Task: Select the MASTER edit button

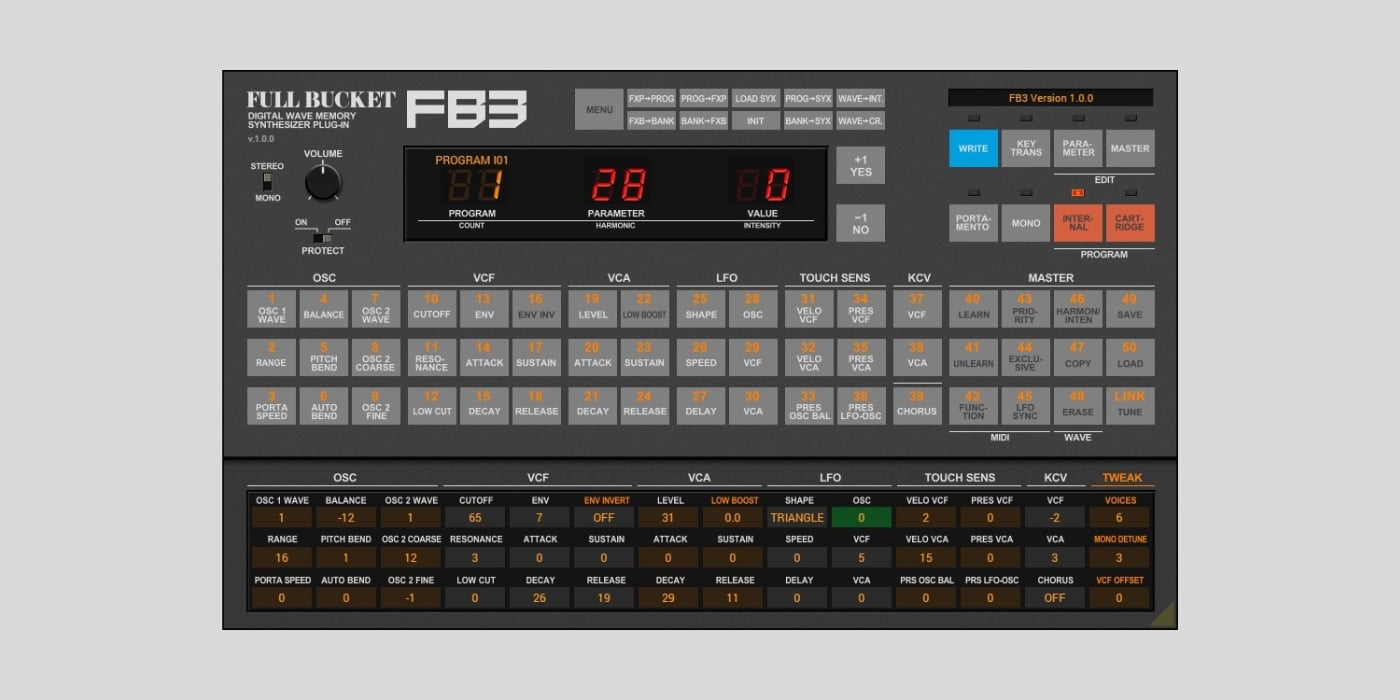Action: [1130, 148]
